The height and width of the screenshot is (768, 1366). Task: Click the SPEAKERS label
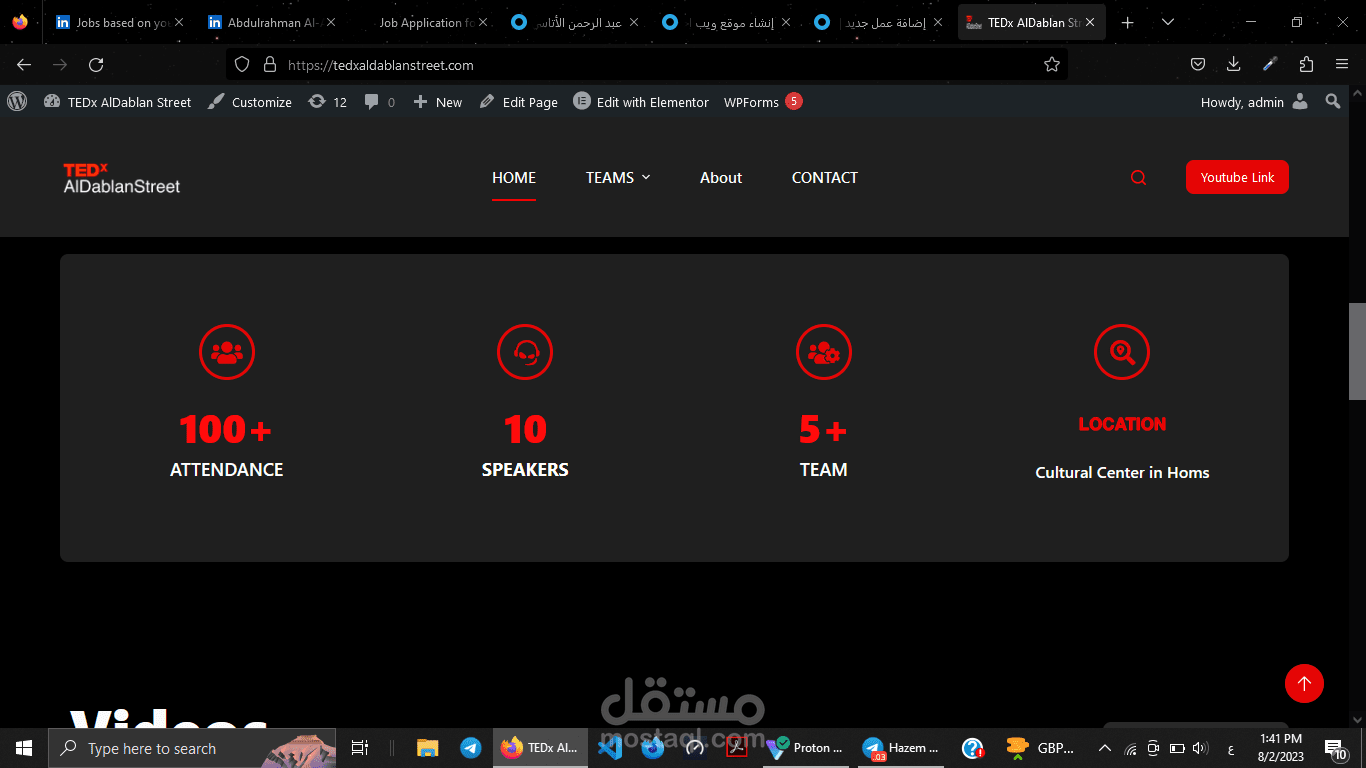coord(525,470)
